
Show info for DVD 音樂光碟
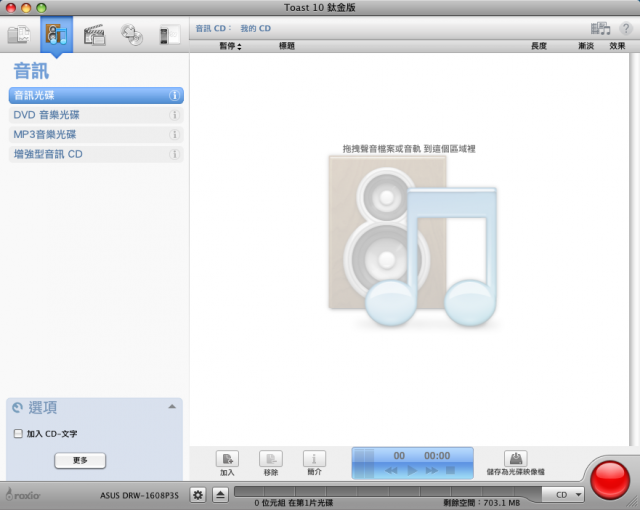pyautogui.click(x=174, y=115)
